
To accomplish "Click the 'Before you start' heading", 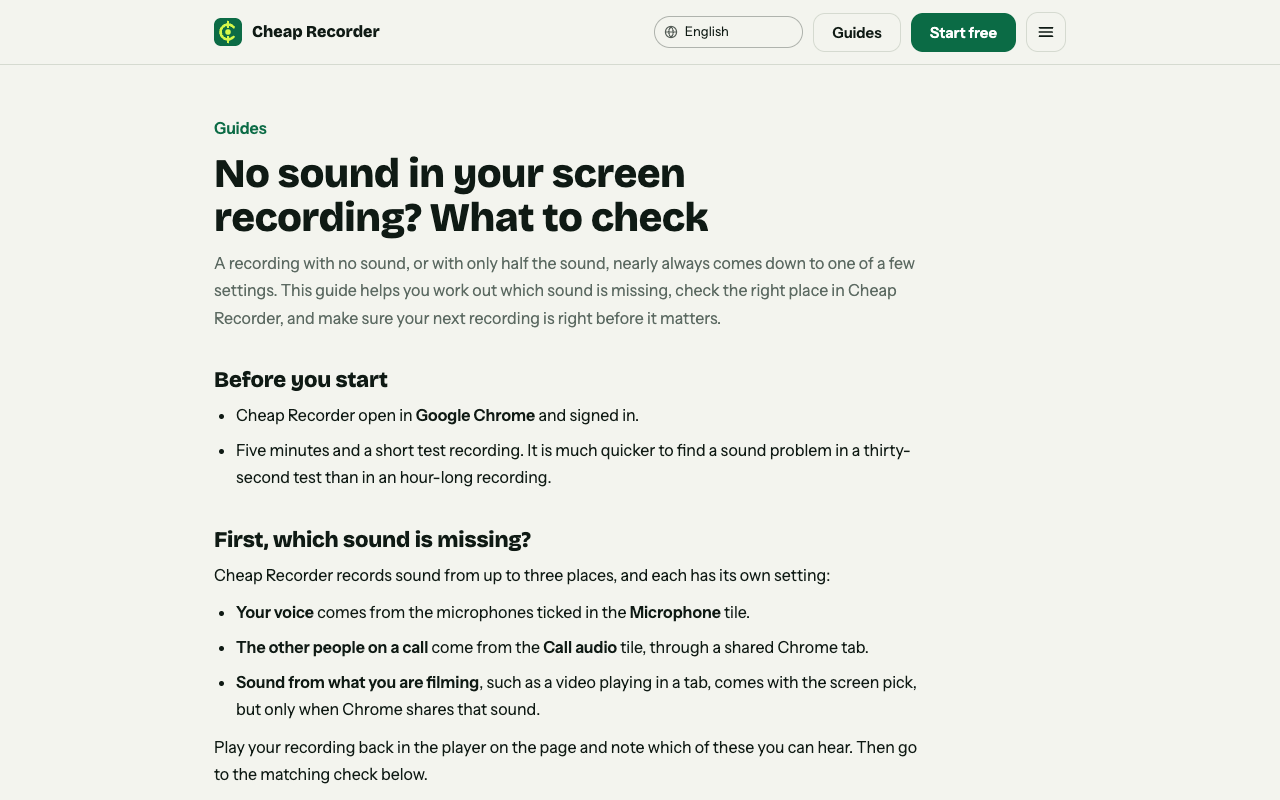I will pyautogui.click(x=301, y=379).
